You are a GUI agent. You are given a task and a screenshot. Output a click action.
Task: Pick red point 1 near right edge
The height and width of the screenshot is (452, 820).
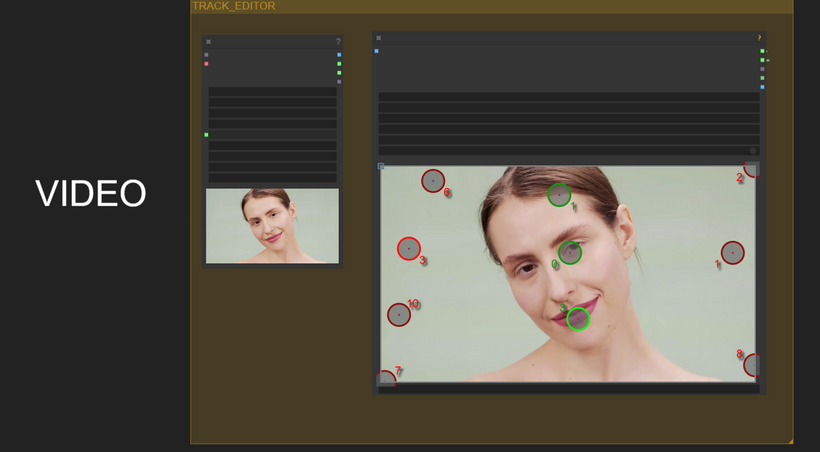(x=732, y=253)
